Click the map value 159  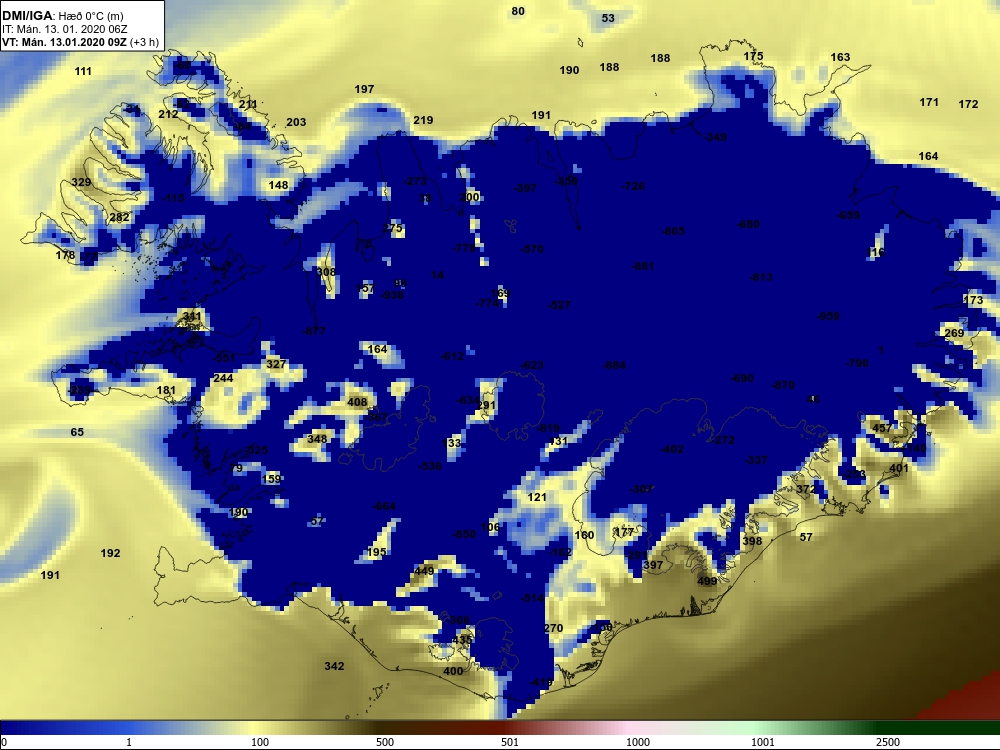[x=272, y=479]
